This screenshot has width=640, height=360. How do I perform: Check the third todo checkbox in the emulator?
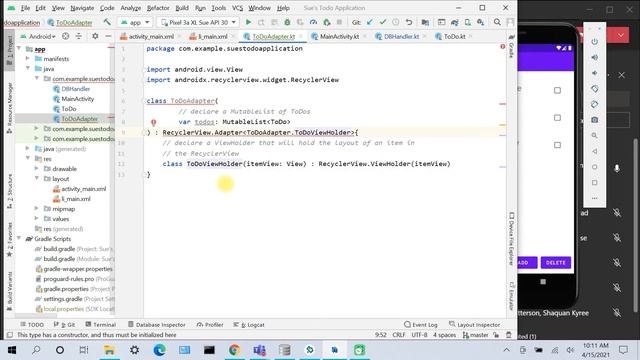pos(557,145)
